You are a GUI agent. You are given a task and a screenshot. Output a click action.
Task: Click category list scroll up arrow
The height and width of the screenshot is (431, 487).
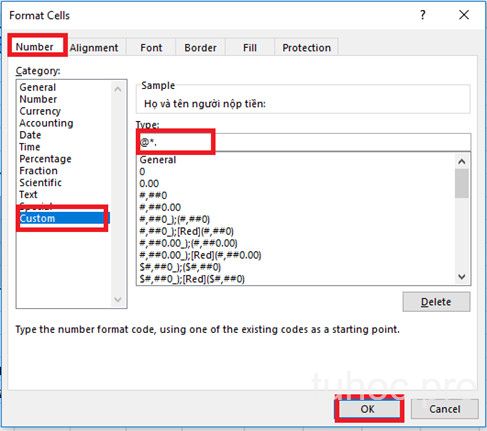click(118, 89)
